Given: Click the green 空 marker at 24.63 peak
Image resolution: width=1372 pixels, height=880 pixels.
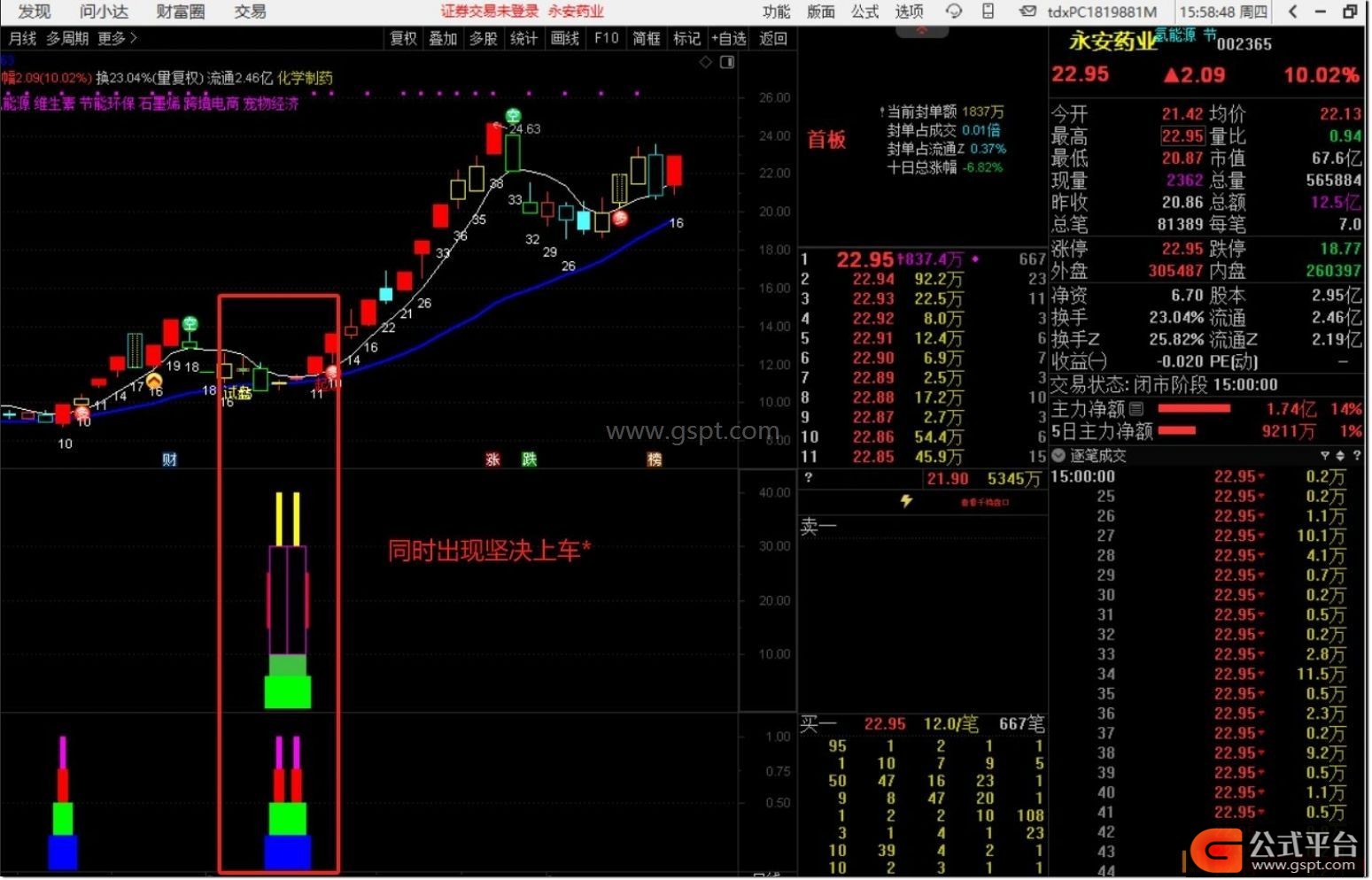Looking at the screenshot, I should coord(513,116).
